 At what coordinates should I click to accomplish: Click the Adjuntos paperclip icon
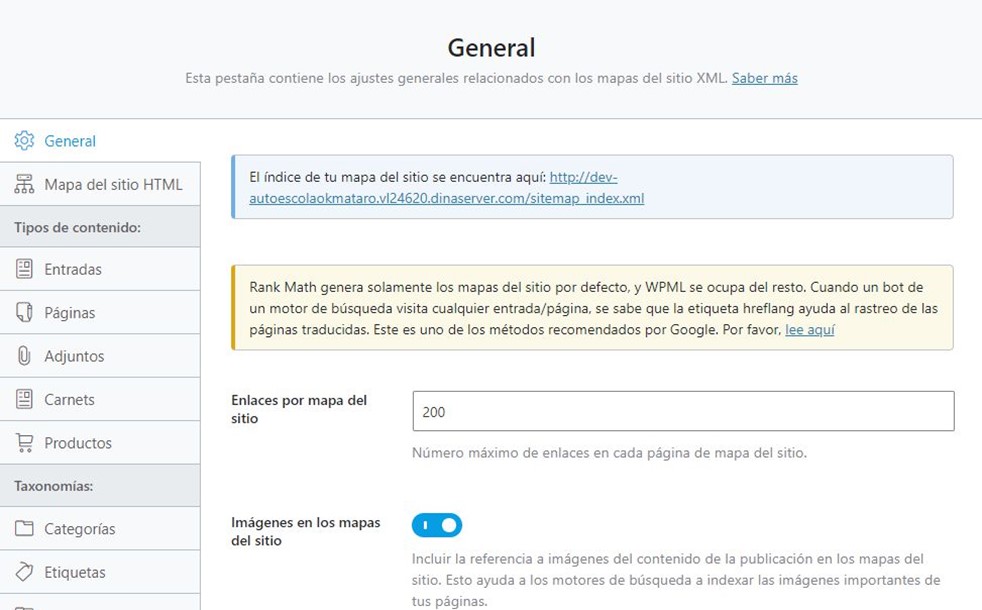(x=24, y=356)
